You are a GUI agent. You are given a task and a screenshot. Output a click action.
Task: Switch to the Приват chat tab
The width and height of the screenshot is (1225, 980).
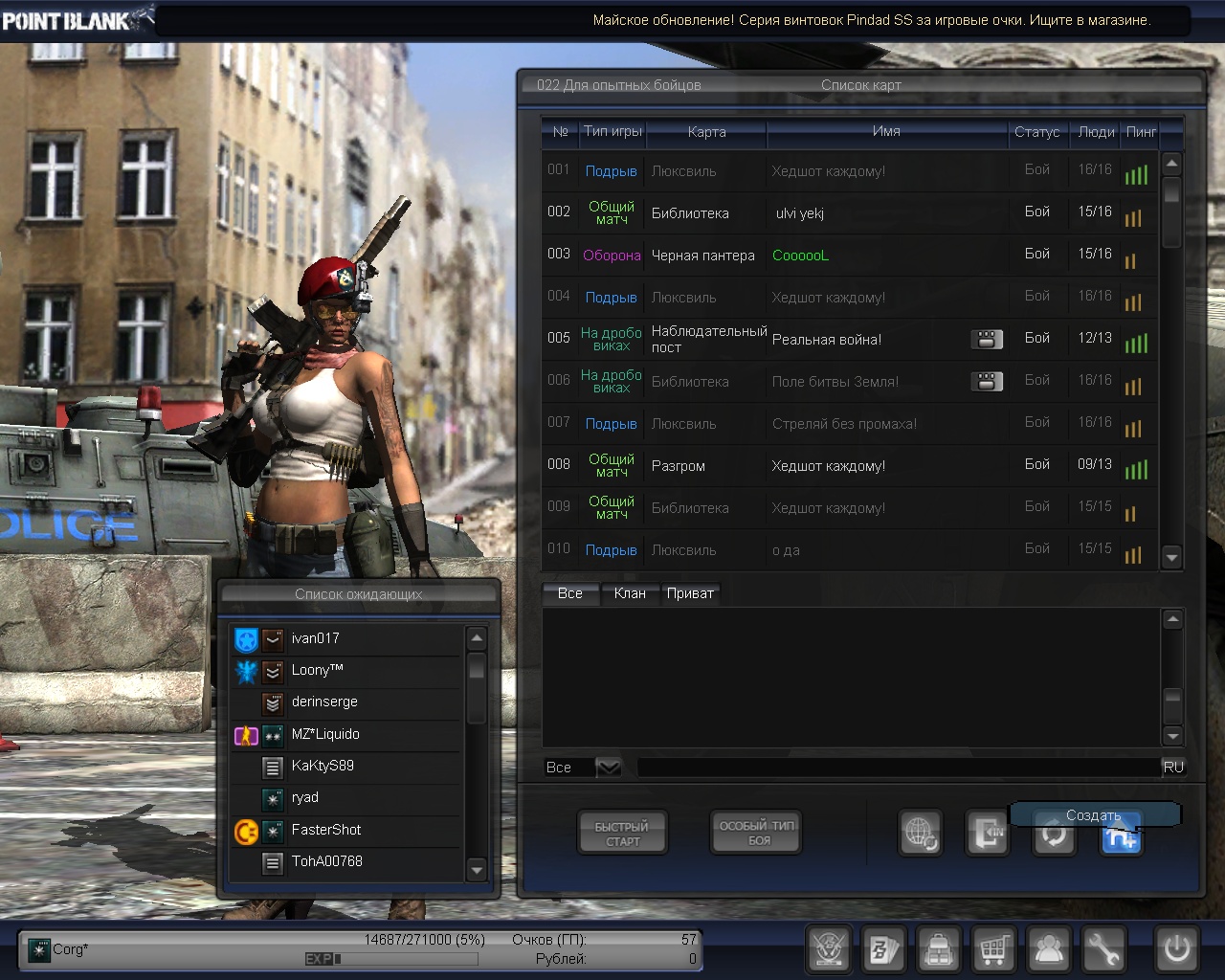[690, 593]
